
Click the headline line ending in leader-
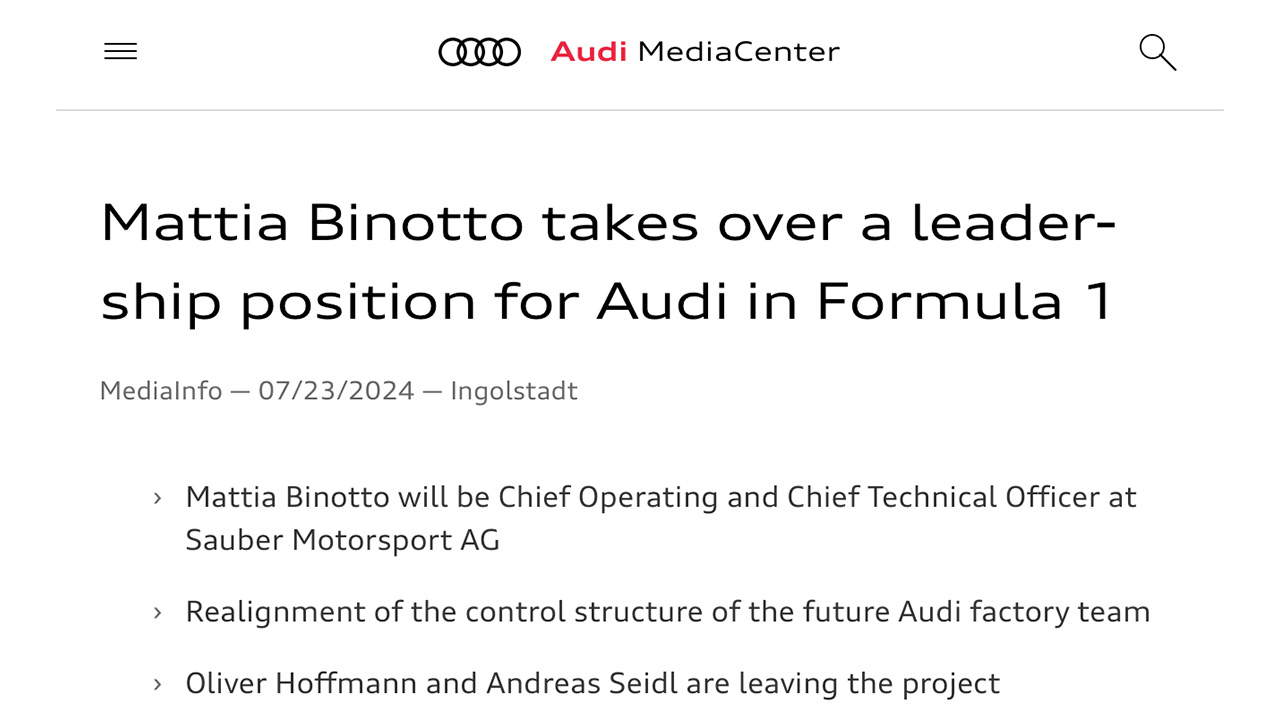pos(608,222)
